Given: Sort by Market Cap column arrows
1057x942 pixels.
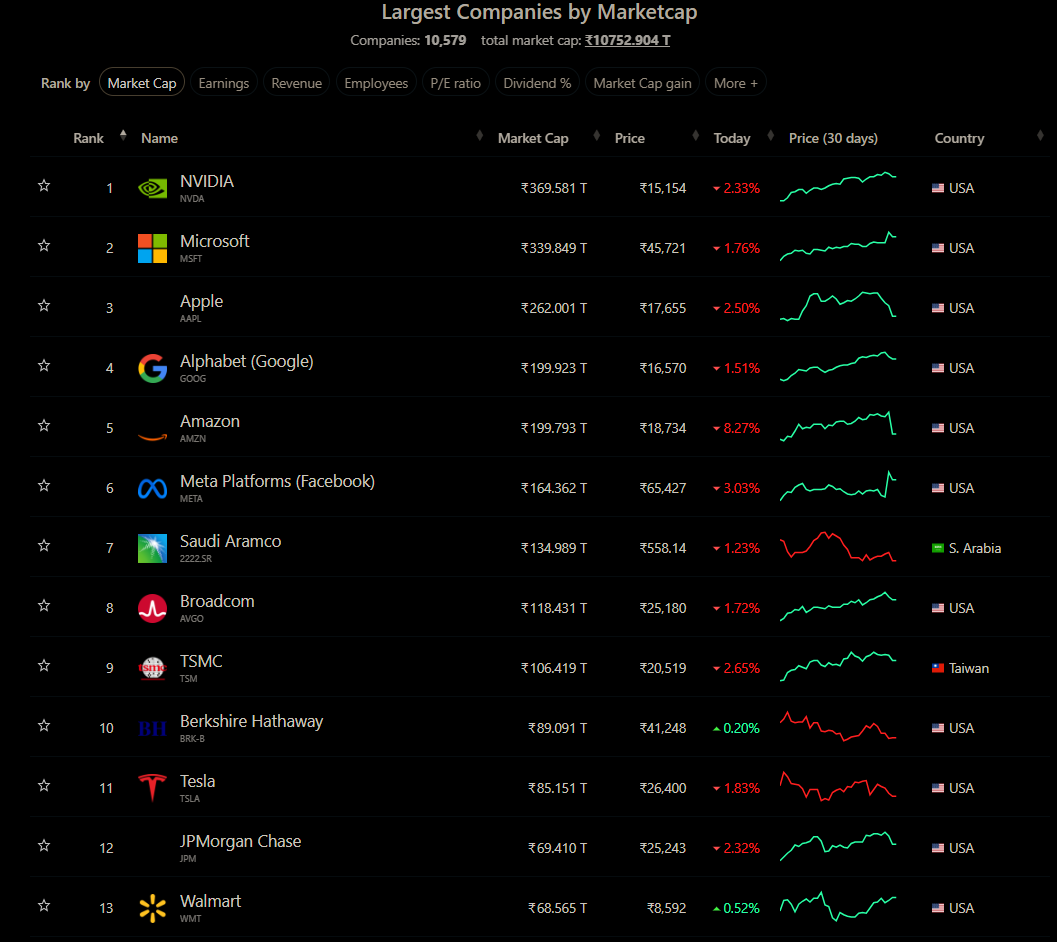Looking at the screenshot, I should point(597,136).
